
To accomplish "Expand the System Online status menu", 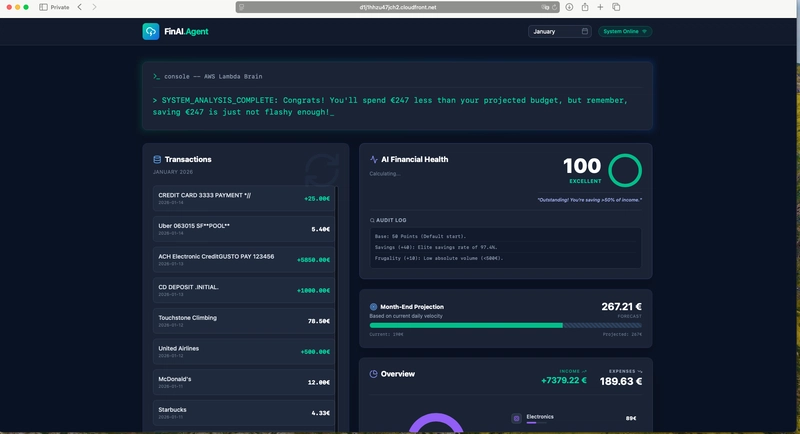I will point(625,31).
